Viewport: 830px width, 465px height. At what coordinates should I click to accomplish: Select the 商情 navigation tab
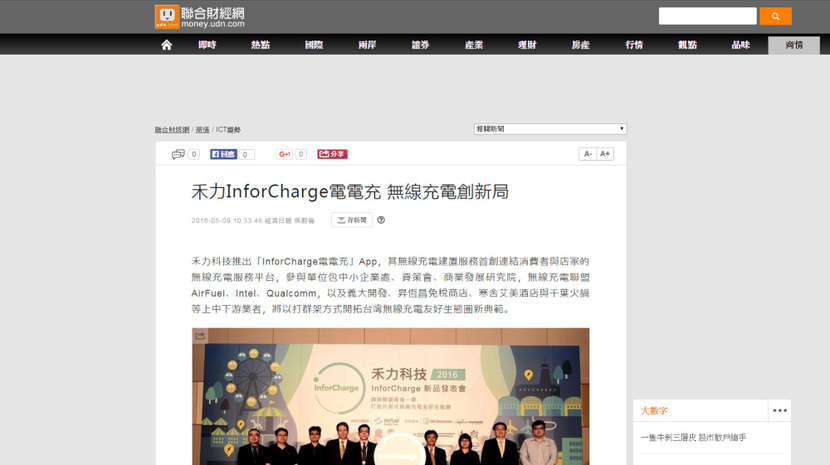pyautogui.click(x=794, y=45)
